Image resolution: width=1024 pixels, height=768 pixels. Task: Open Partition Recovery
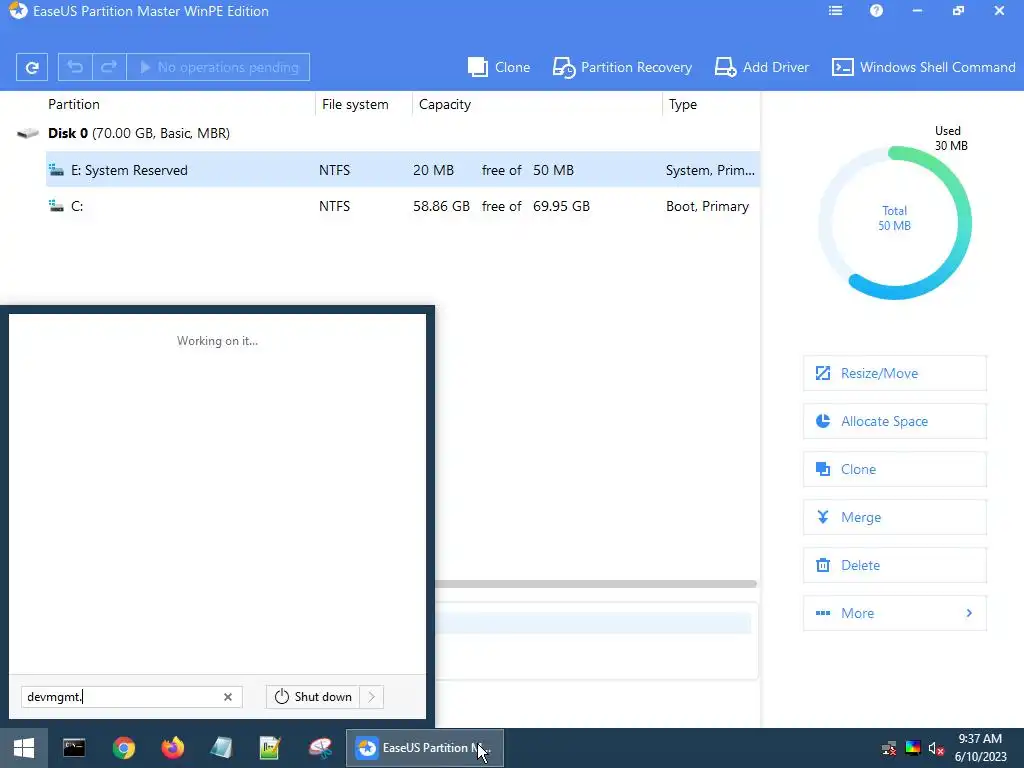pyautogui.click(x=622, y=67)
